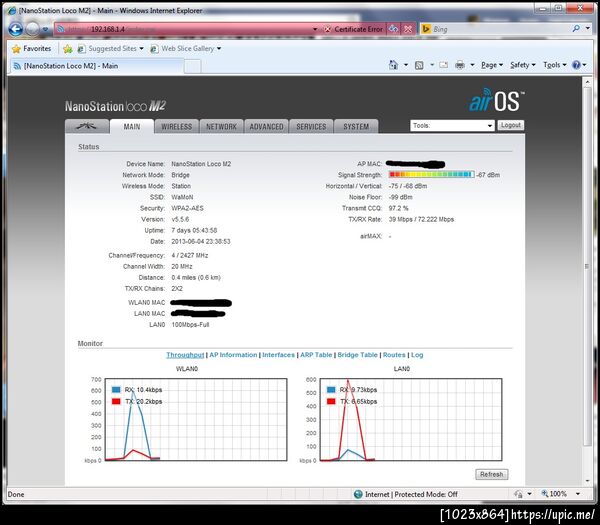Open the Favorites star button
Image resolution: width=600 pixels, height=525 pixels.
31,49
